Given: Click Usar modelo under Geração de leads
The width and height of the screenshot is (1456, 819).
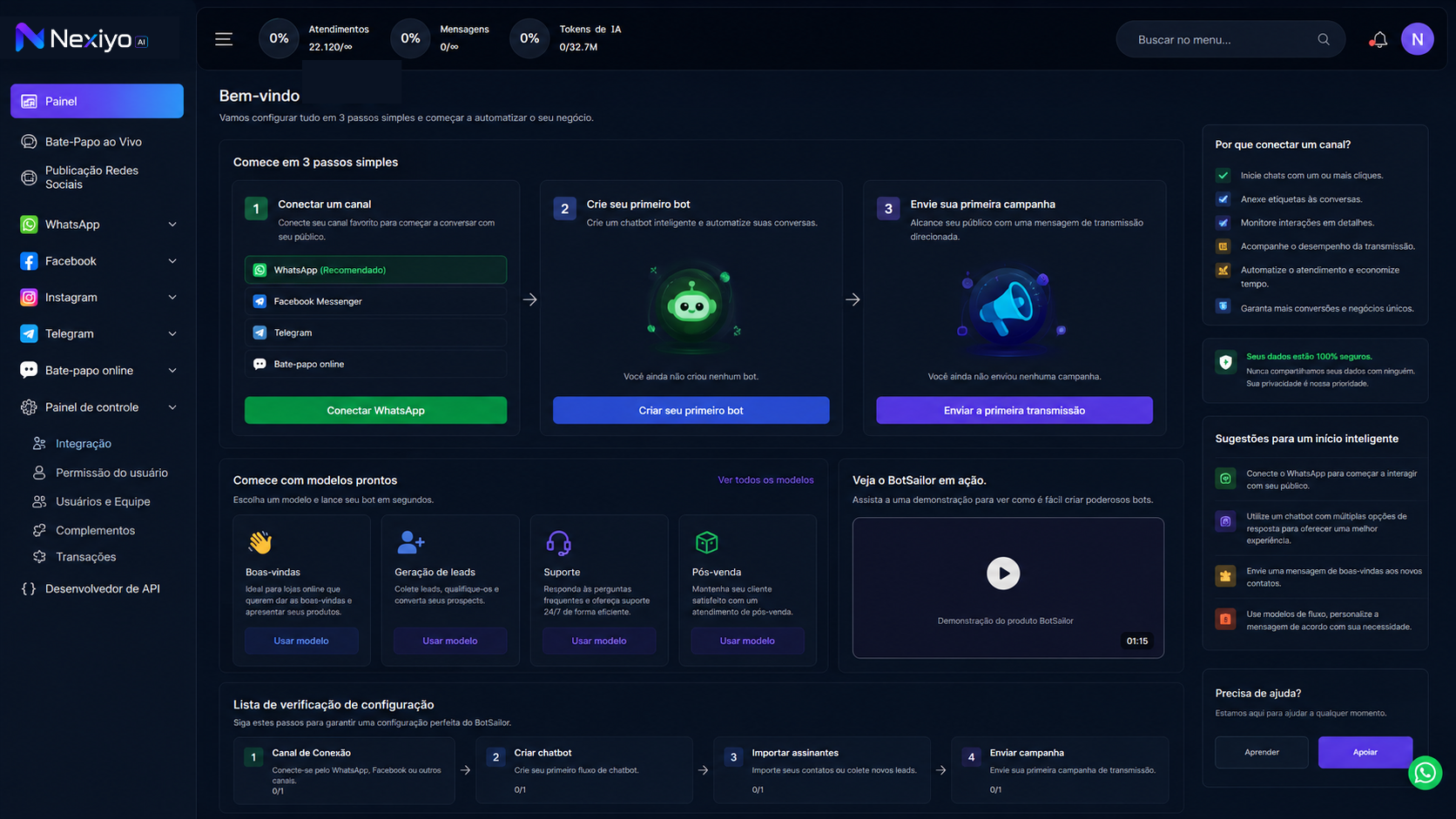Looking at the screenshot, I should (450, 641).
